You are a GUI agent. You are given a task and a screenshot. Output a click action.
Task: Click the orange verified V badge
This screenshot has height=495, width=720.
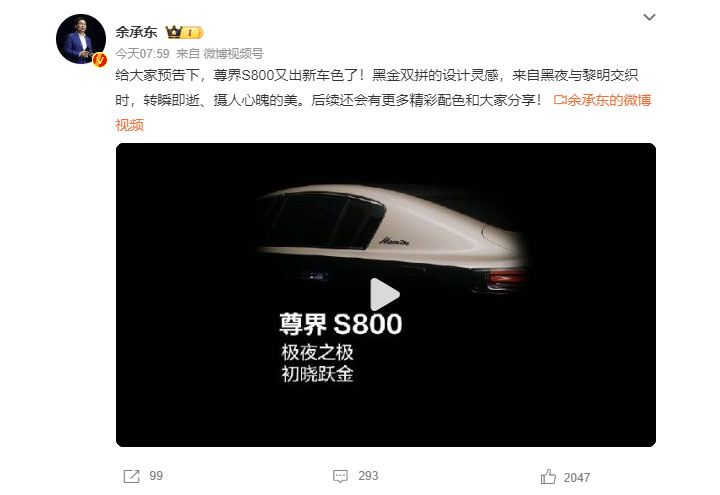100,59
